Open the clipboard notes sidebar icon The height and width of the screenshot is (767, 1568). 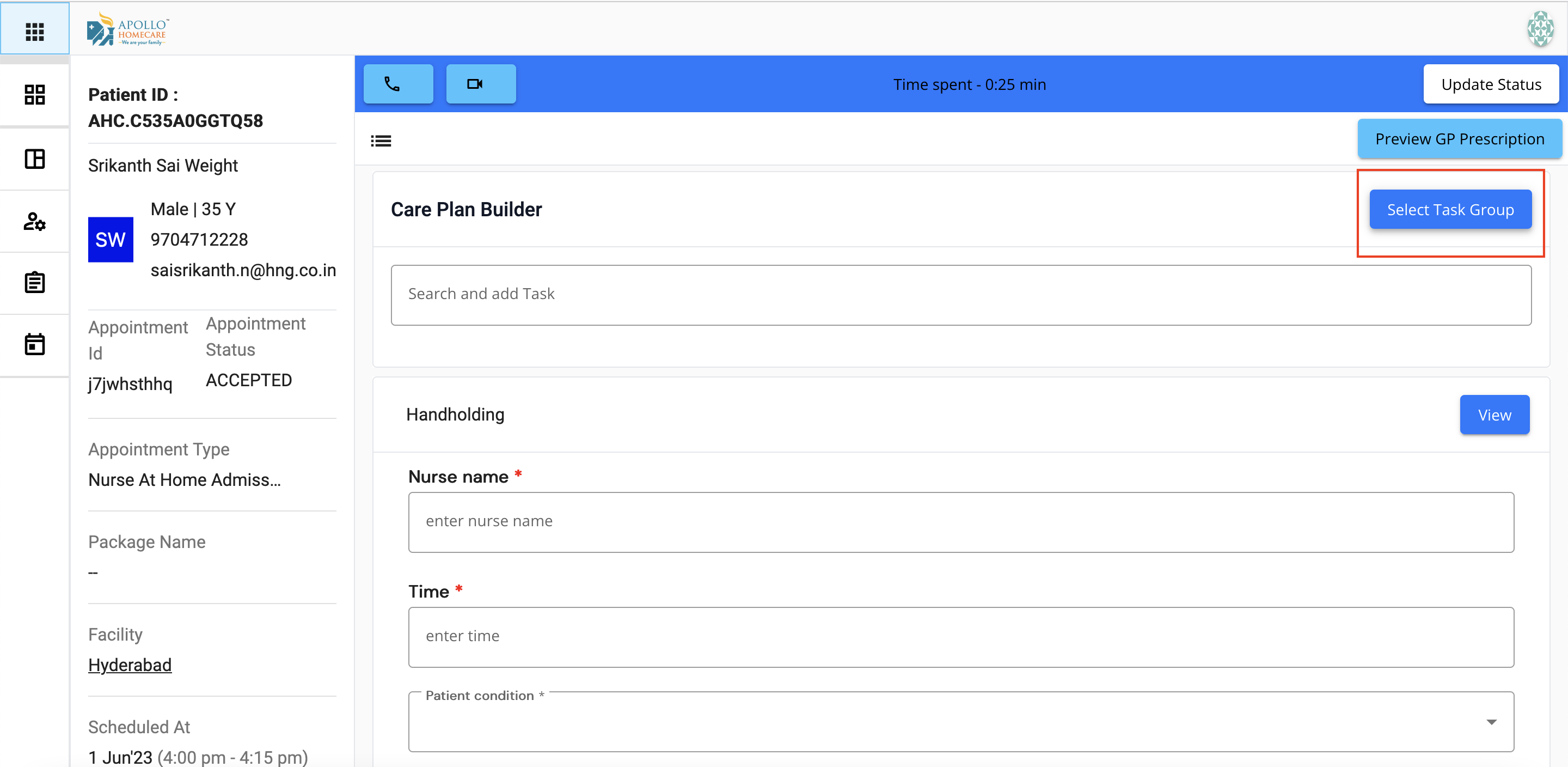35,283
